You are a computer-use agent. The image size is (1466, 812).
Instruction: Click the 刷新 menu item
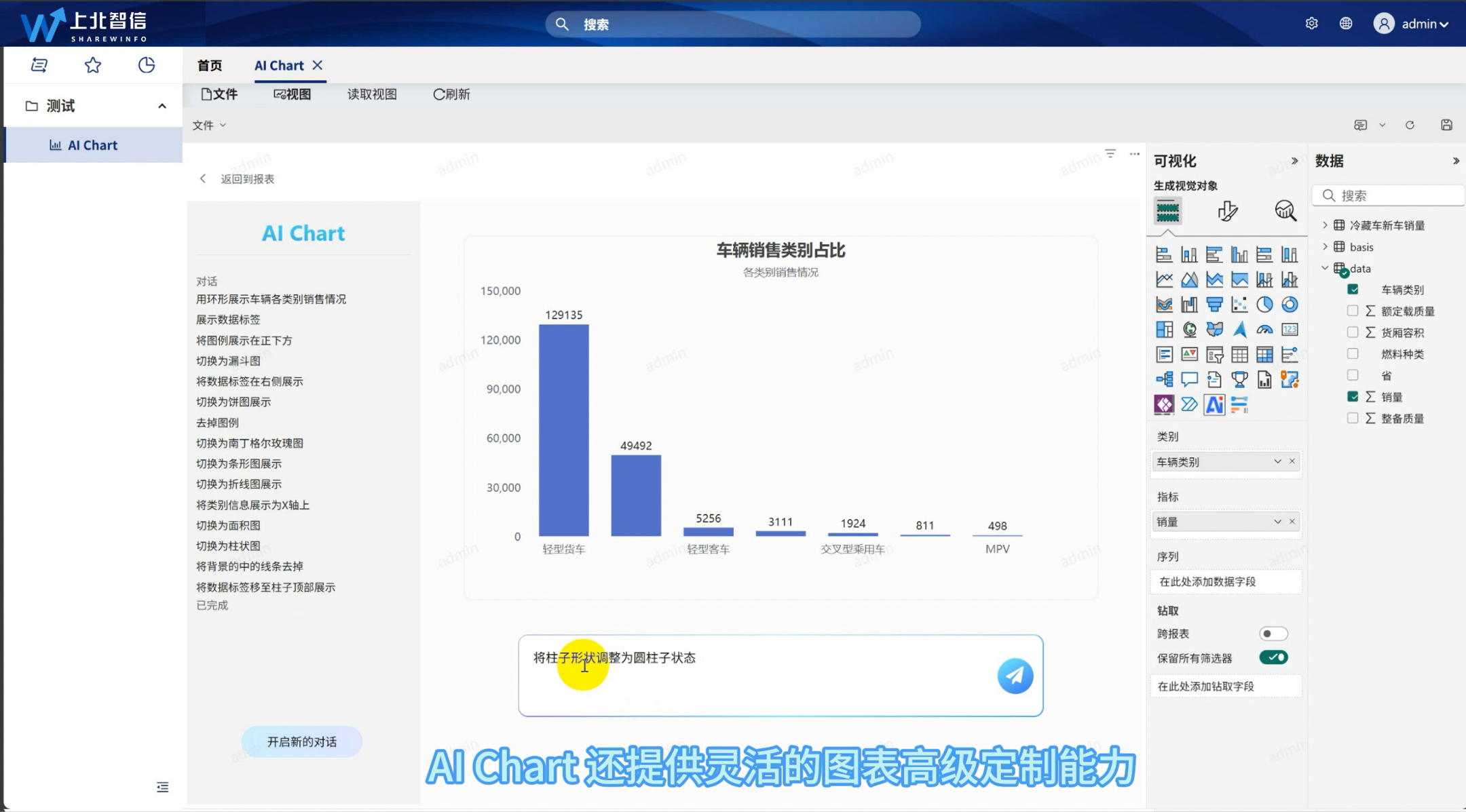coord(451,94)
